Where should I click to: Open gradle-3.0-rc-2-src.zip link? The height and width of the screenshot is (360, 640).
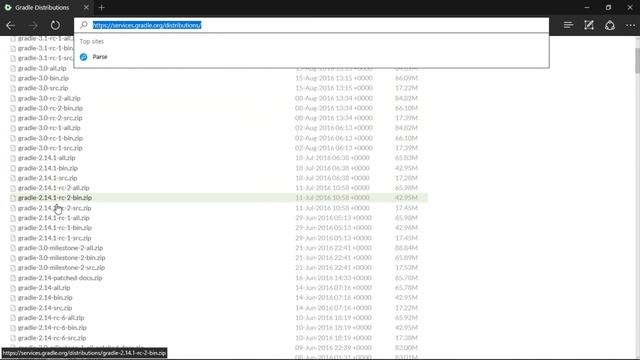point(50,118)
